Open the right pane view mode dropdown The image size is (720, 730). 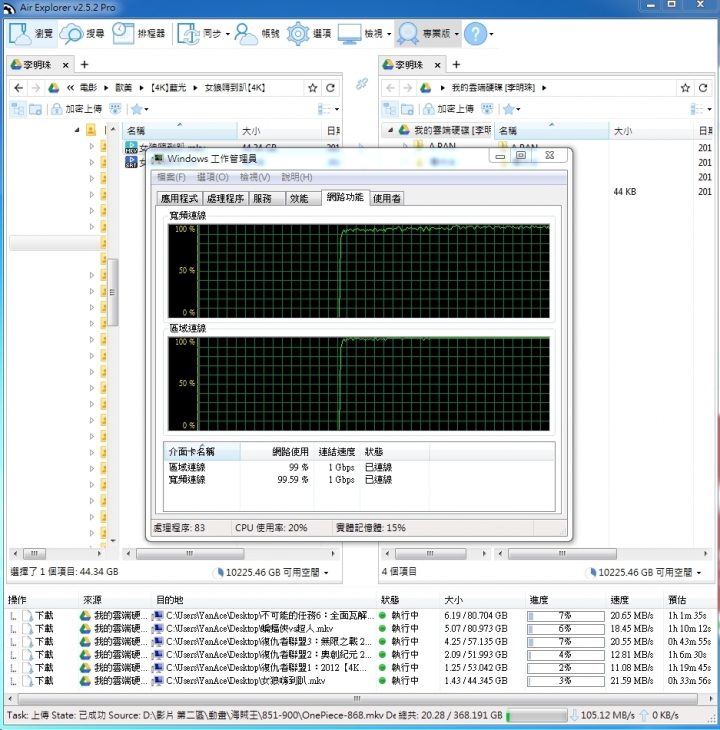[x=709, y=109]
